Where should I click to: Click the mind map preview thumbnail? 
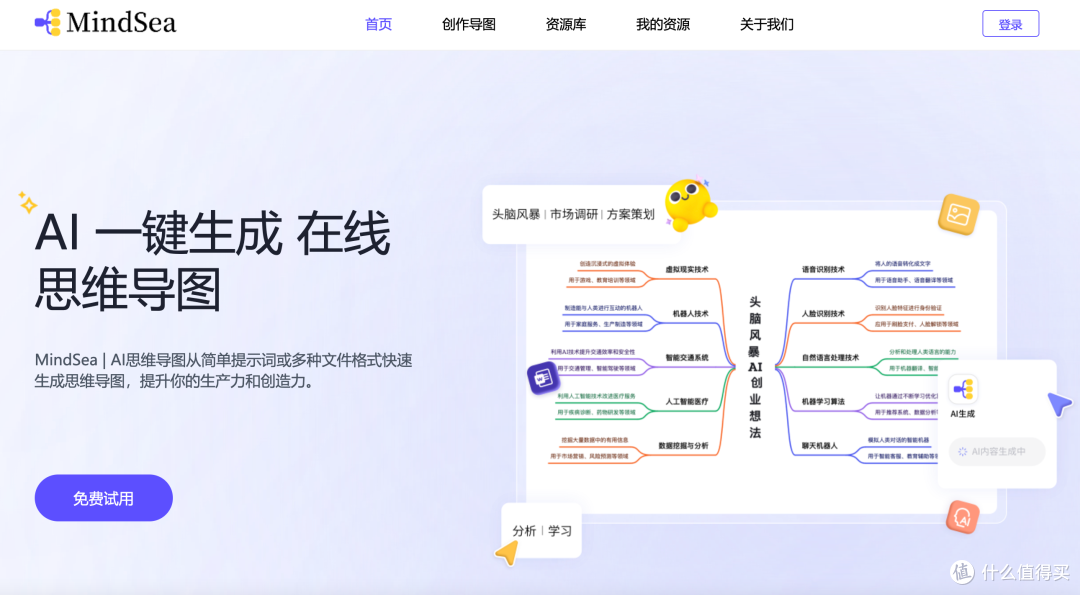point(761,362)
